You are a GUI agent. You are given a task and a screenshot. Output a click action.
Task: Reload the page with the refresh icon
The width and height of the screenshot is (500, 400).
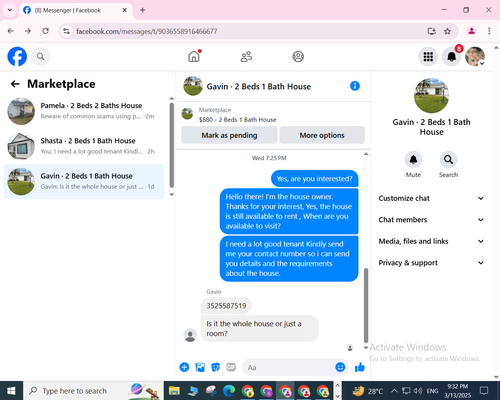coord(46,31)
